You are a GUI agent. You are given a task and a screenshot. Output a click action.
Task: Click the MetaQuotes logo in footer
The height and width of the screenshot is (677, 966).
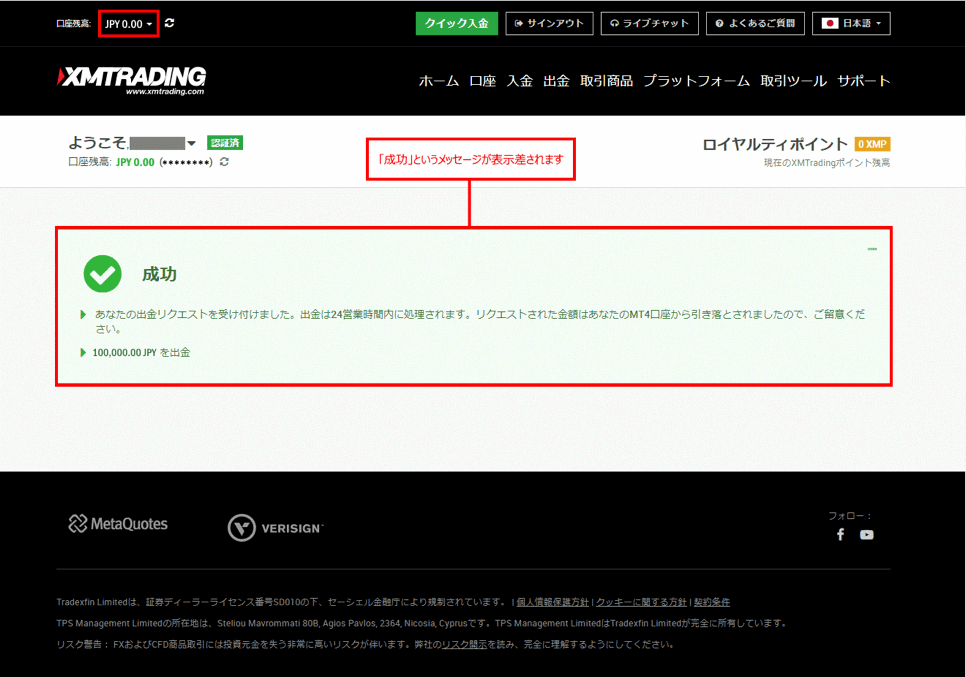(x=118, y=524)
